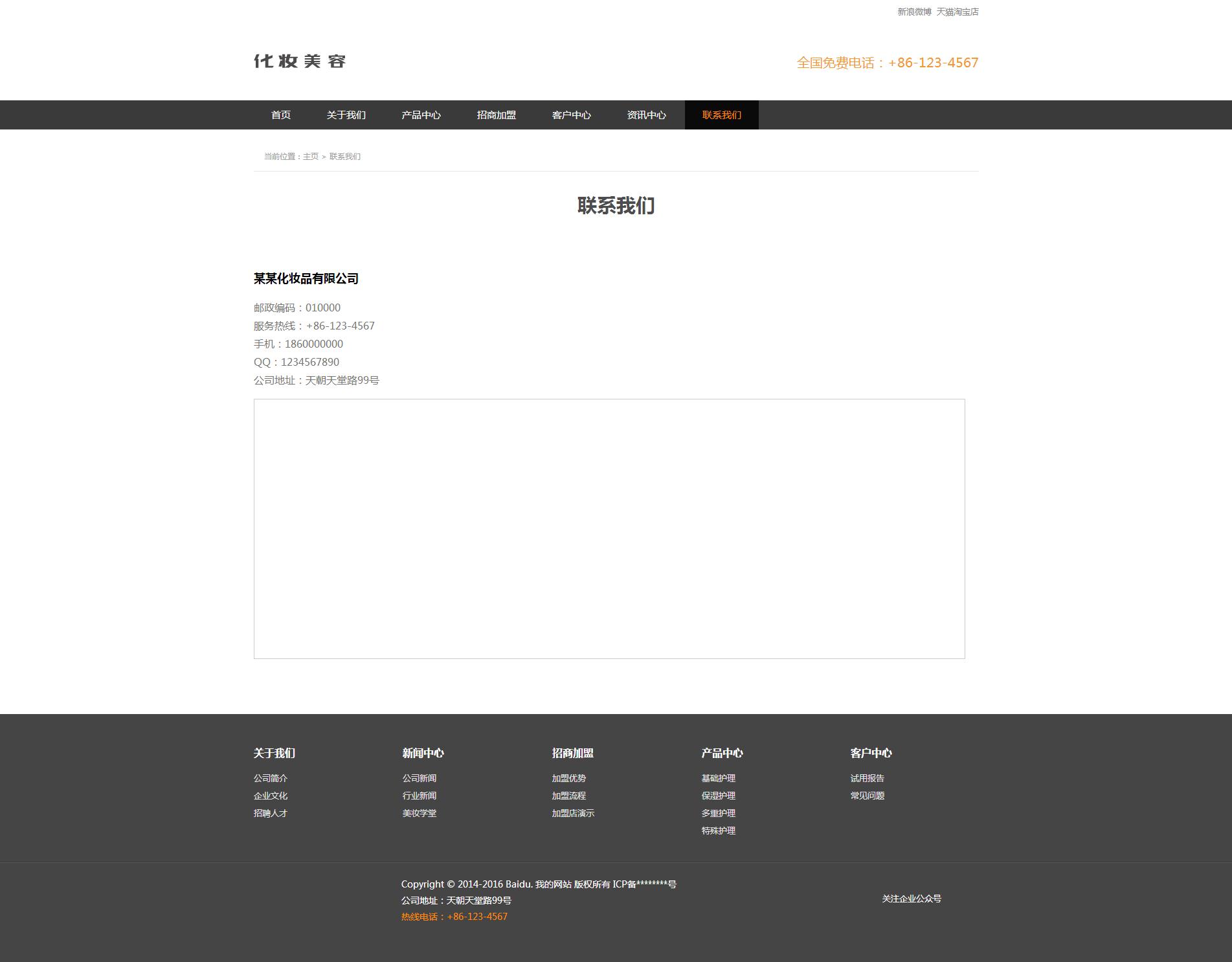Open 关于我们 in the navigation bar
Image resolution: width=1232 pixels, height=962 pixels.
pyautogui.click(x=346, y=115)
